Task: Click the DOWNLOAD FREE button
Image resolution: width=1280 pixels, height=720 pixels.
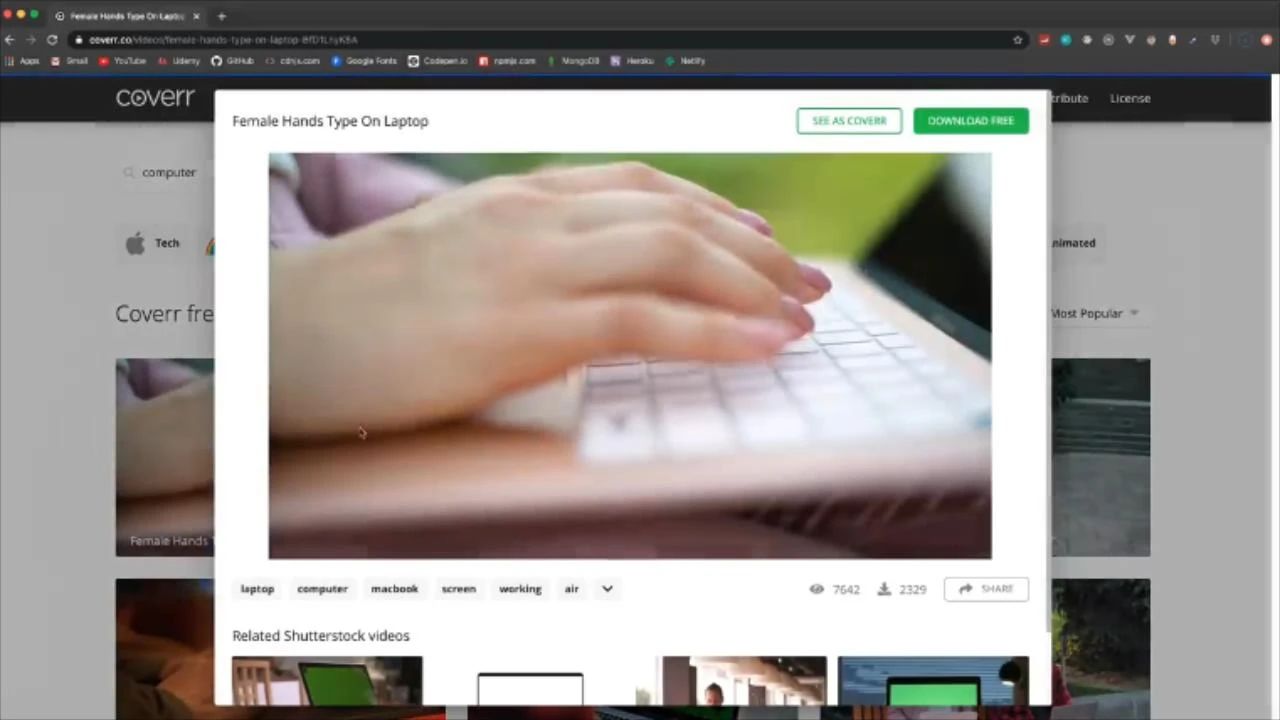Action: tap(971, 121)
